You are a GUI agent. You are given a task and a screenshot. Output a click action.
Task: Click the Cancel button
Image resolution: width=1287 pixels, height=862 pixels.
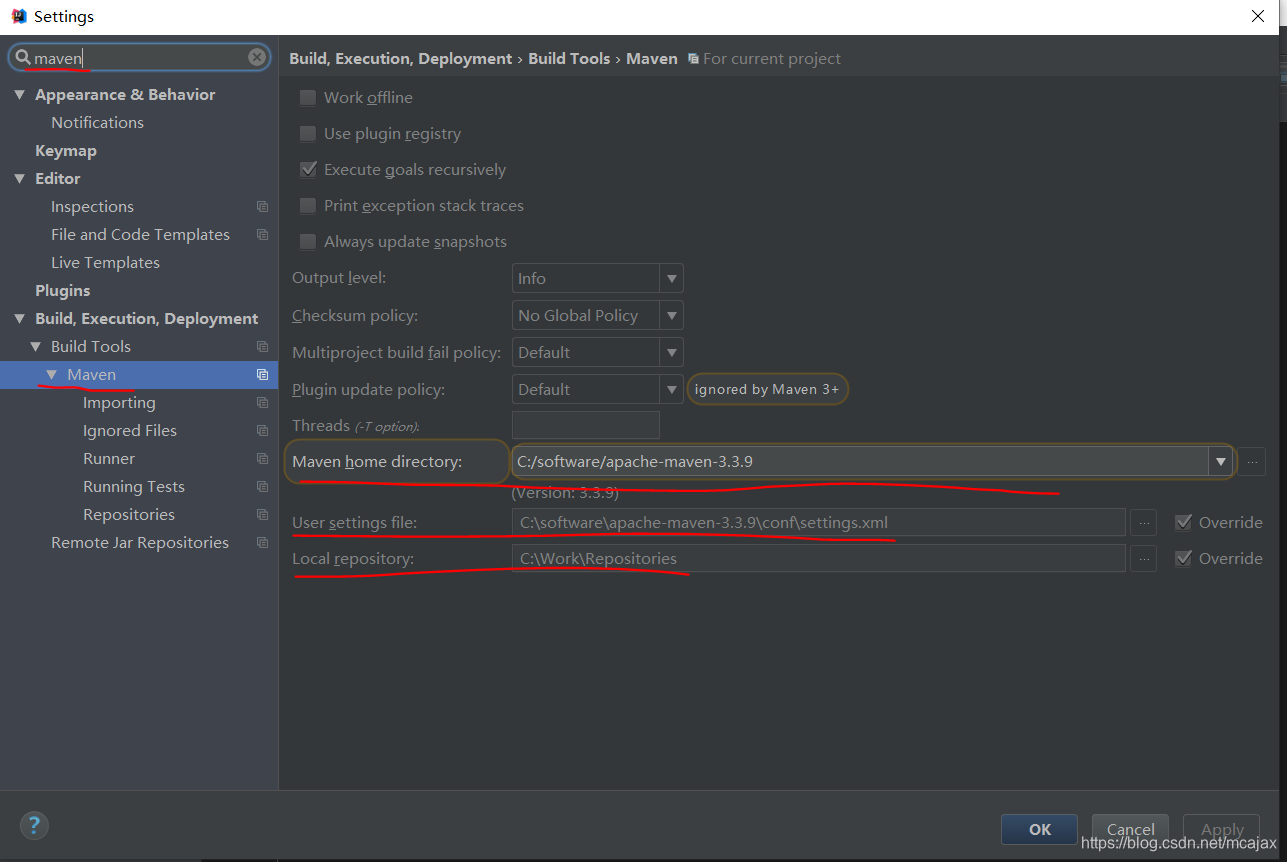coord(1130,829)
